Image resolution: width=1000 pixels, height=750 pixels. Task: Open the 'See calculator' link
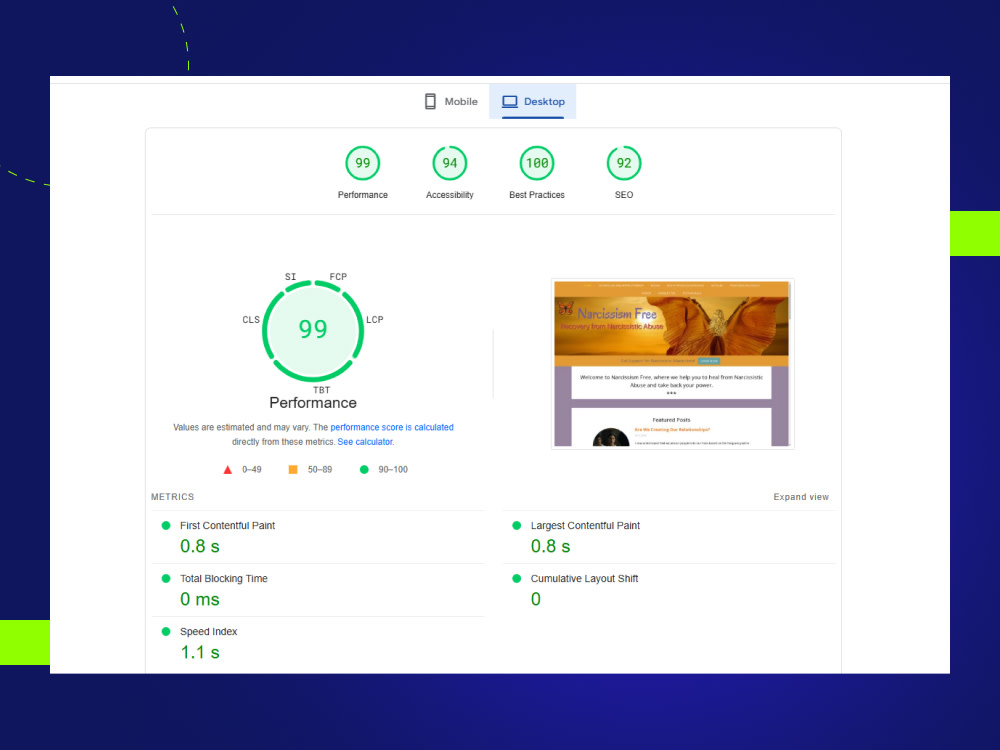[365, 442]
